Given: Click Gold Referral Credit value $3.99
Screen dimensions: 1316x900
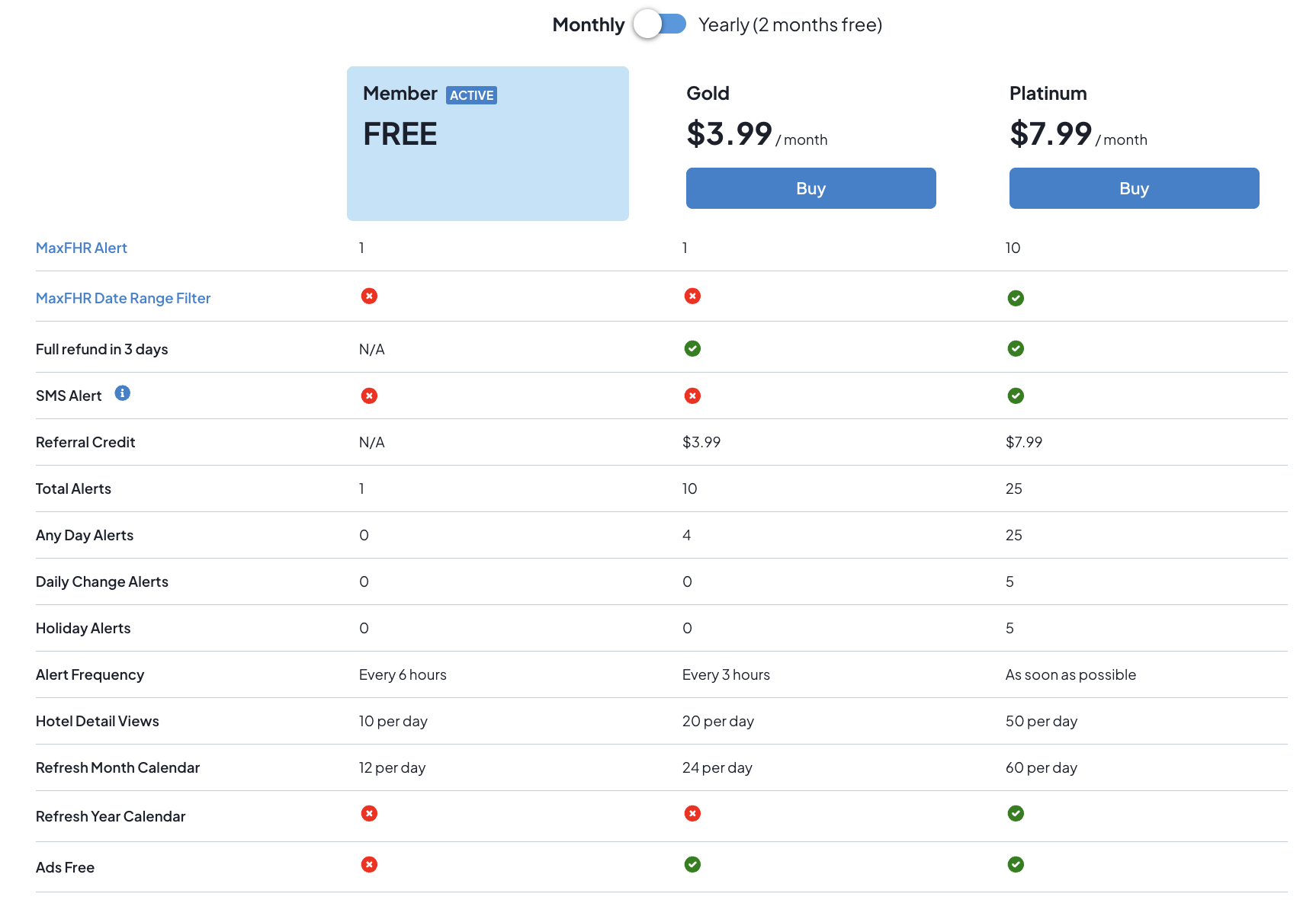Looking at the screenshot, I should 701,442.
